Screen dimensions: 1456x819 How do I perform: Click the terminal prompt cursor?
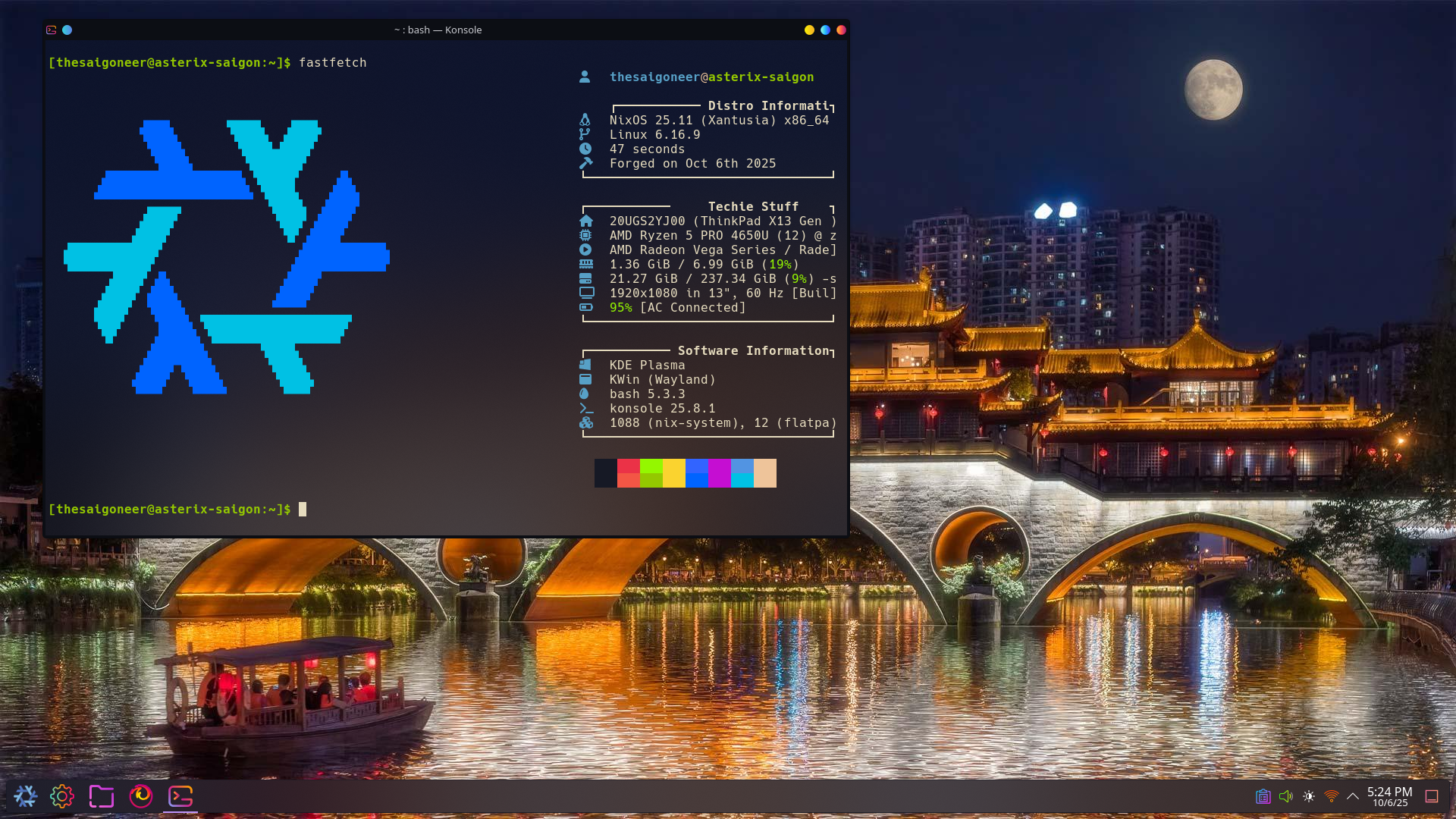click(x=303, y=510)
